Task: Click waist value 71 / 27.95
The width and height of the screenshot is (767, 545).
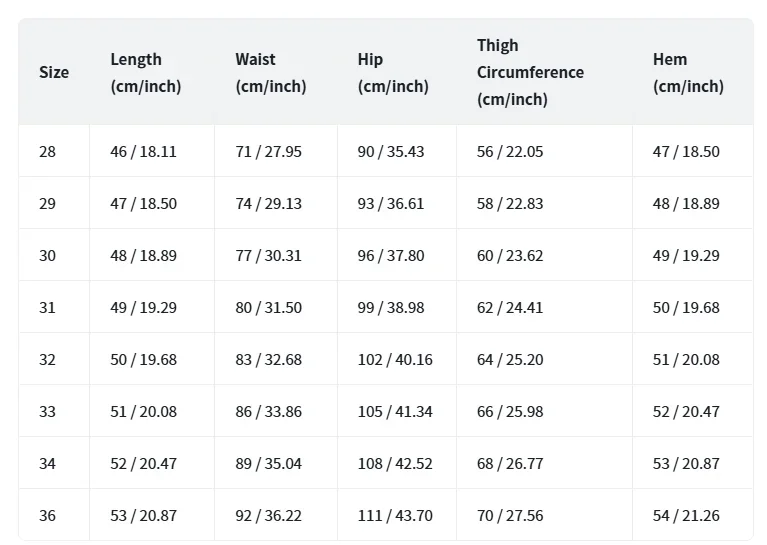Action: pos(268,152)
